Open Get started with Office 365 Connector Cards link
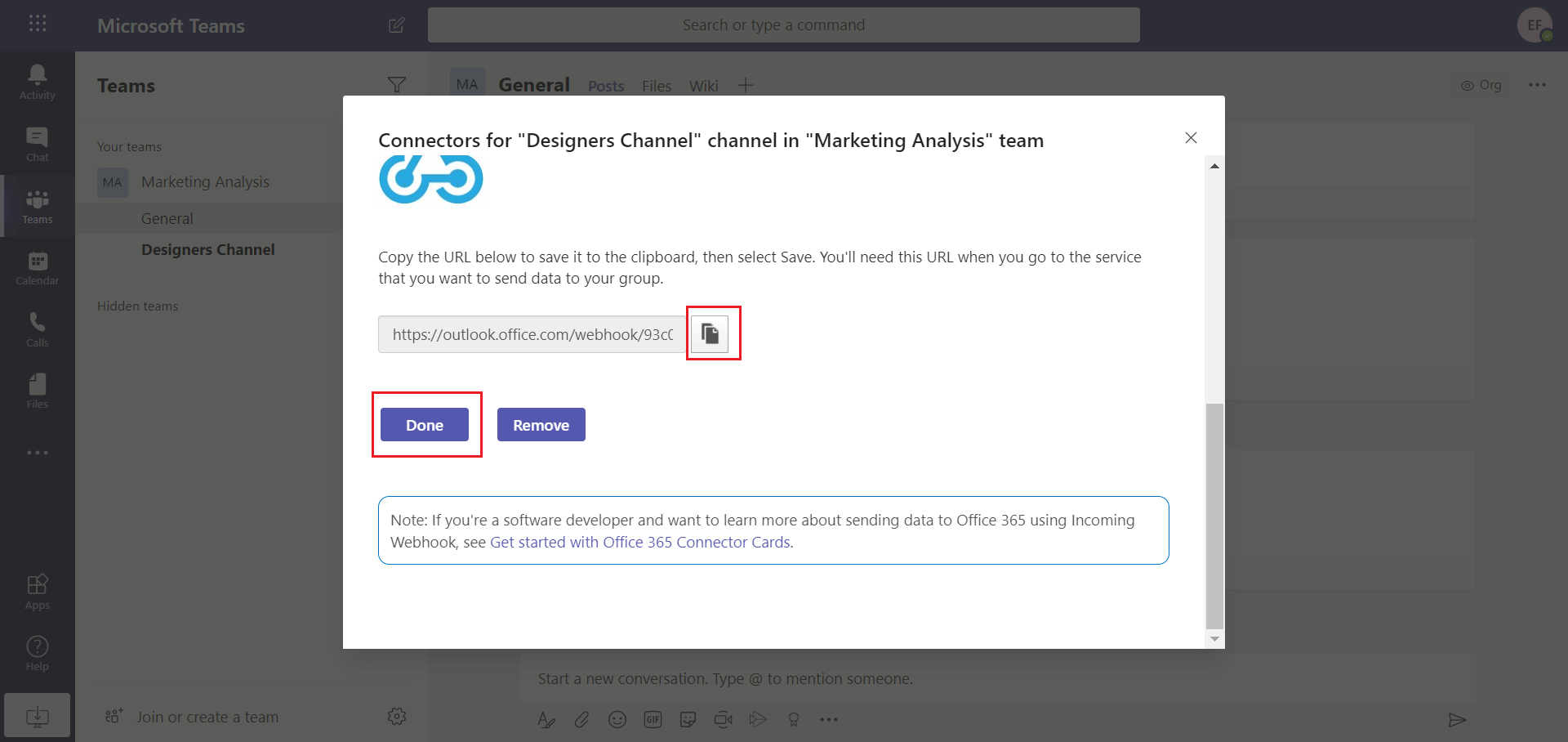This screenshot has height=742, width=1568. tap(640, 542)
